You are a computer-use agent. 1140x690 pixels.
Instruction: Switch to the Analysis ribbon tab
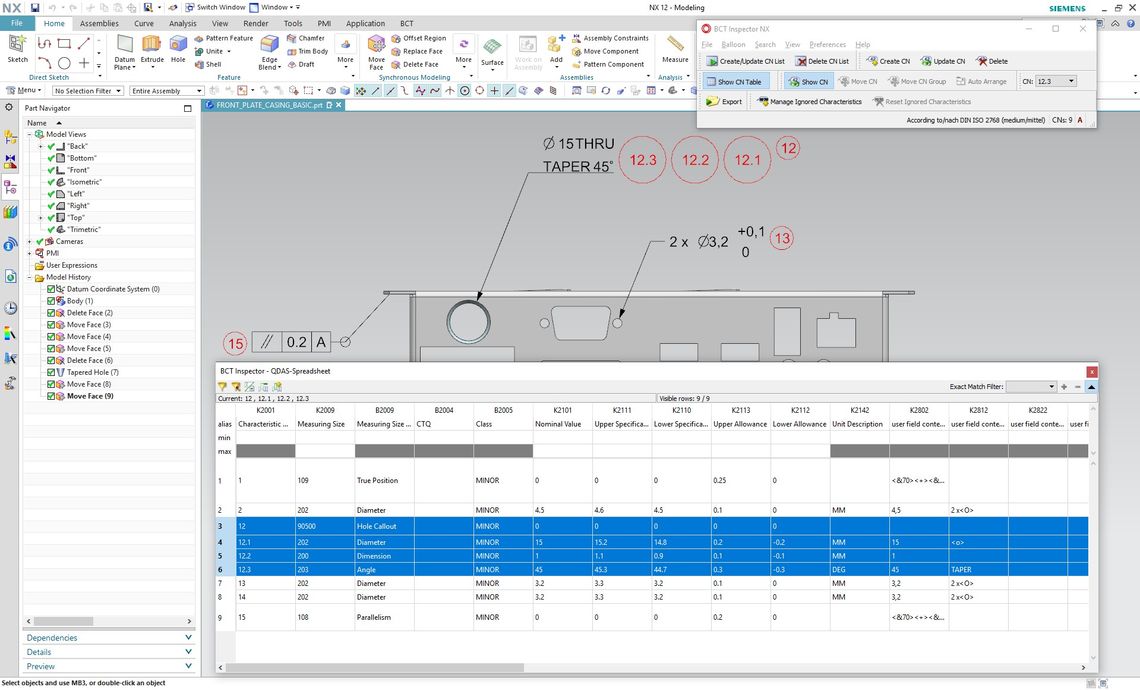[x=182, y=23]
